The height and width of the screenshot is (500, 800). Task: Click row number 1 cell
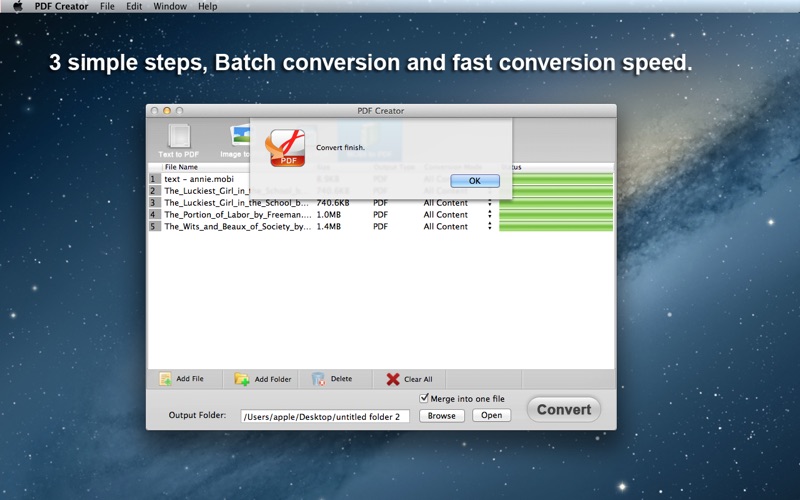click(154, 179)
